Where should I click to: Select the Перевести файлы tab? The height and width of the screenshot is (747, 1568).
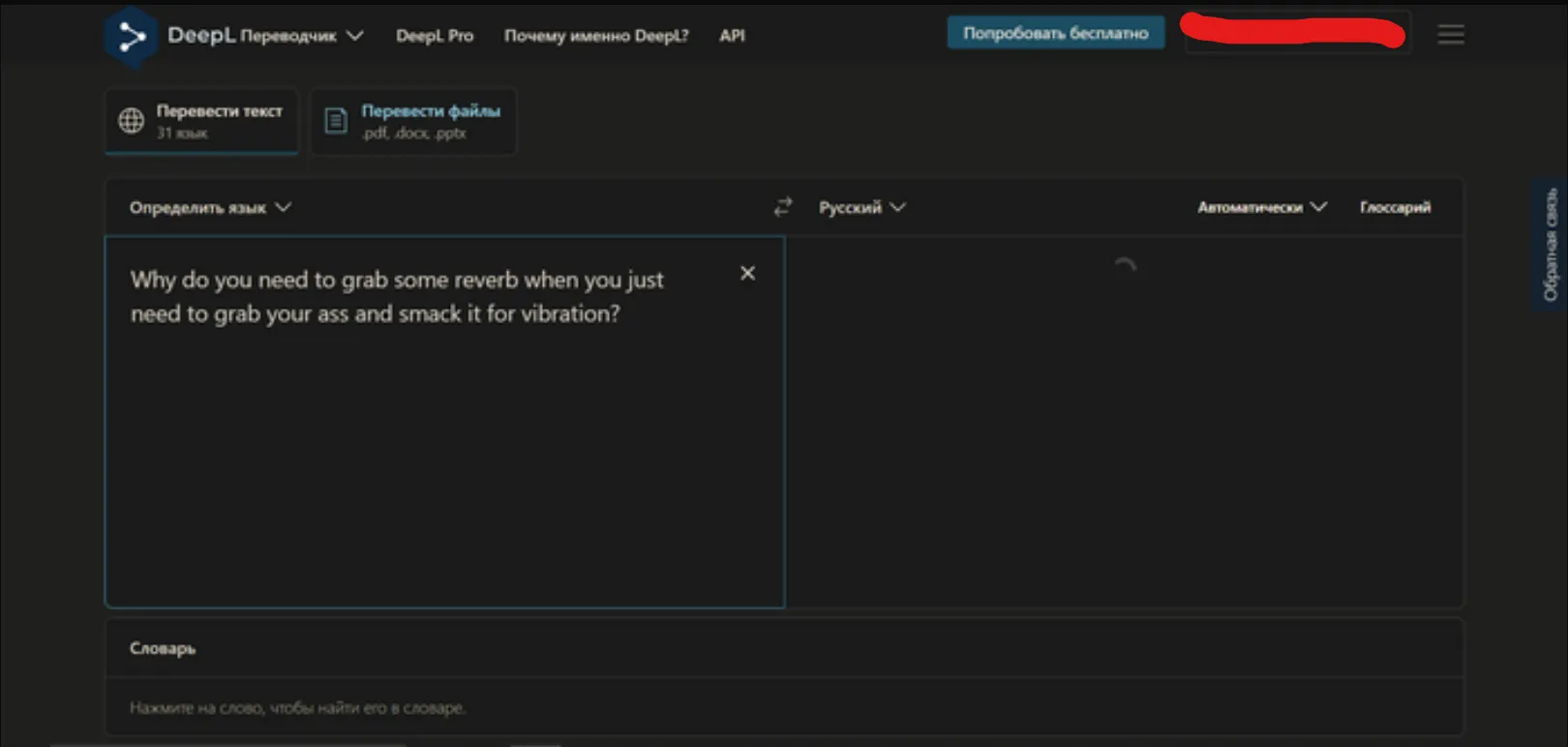click(413, 121)
